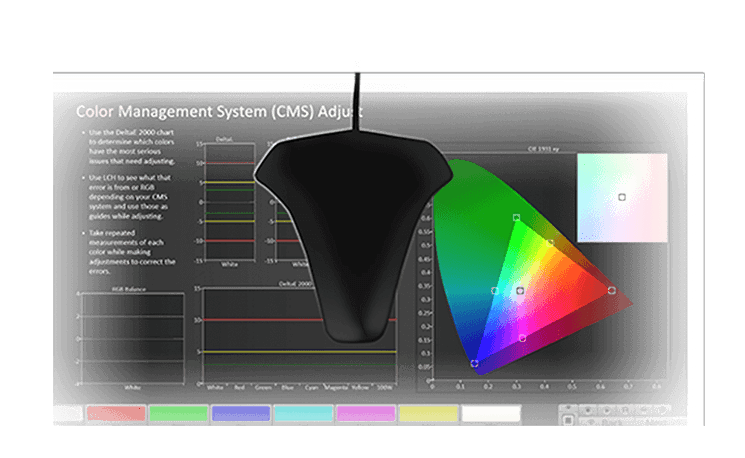Select the cyan color swatch

pos(303,414)
